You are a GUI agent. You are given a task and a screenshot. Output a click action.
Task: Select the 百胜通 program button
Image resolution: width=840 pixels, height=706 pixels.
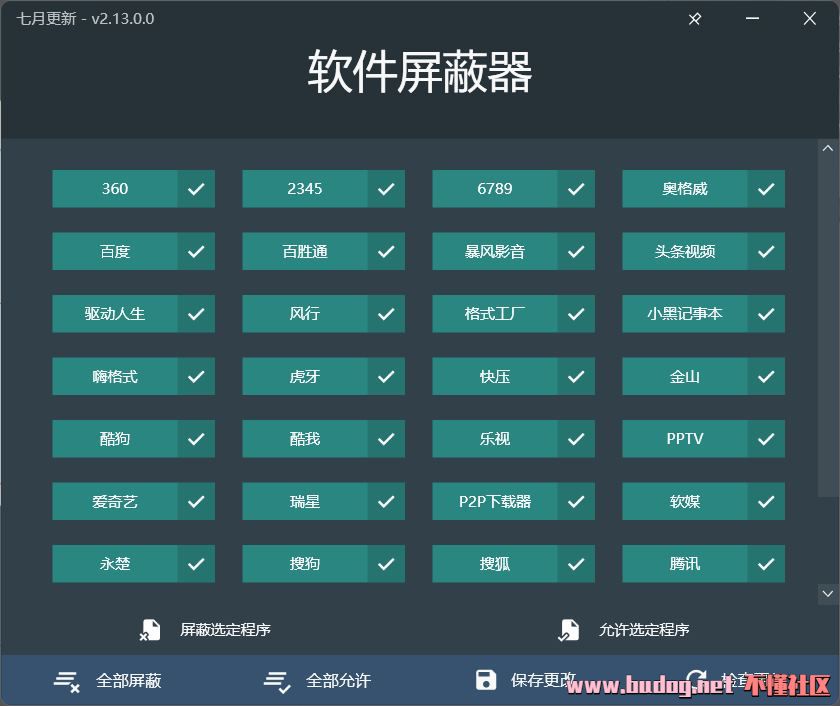[x=305, y=251]
